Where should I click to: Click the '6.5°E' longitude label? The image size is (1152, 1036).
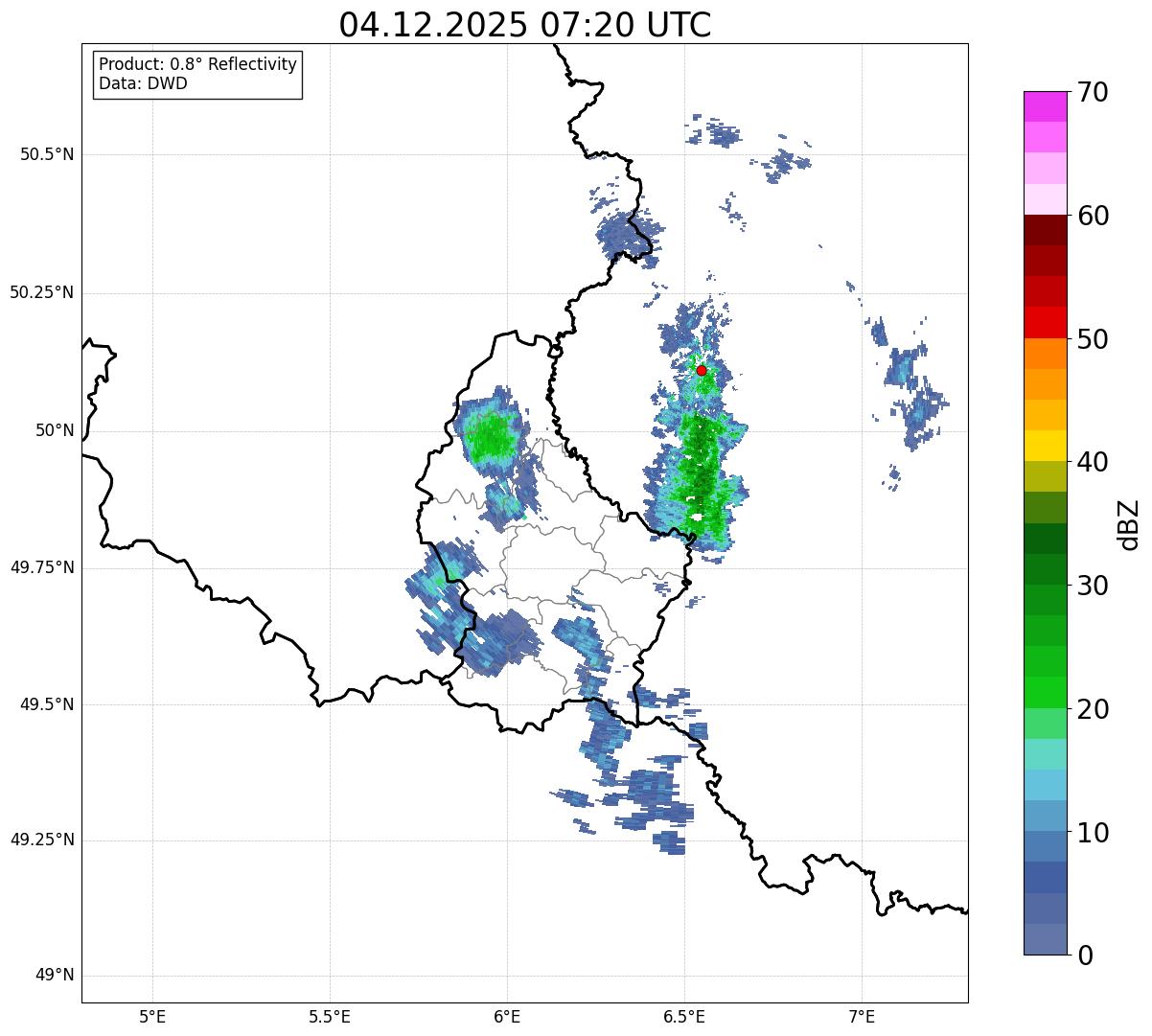point(684,1016)
